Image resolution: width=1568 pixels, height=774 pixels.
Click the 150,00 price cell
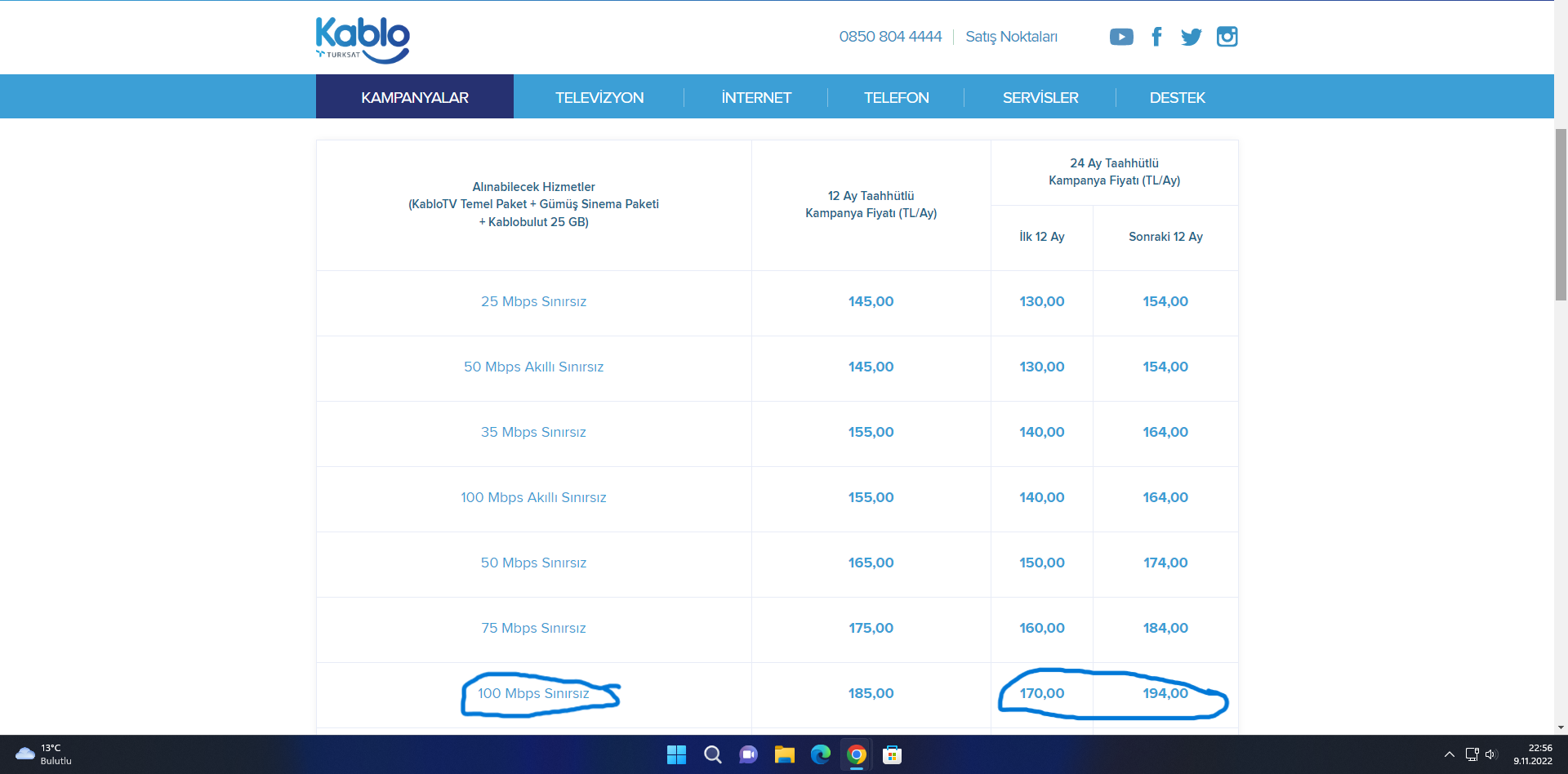[1041, 563]
